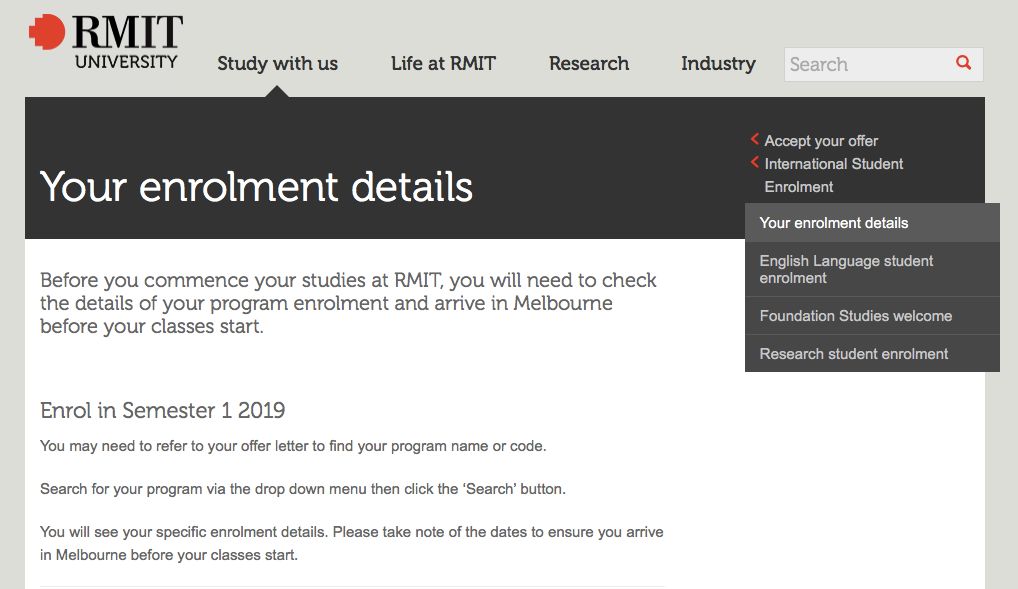The height and width of the screenshot is (589, 1018).
Task: Click the red chevron beside International Student Enrolment
Action: tap(754, 162)
